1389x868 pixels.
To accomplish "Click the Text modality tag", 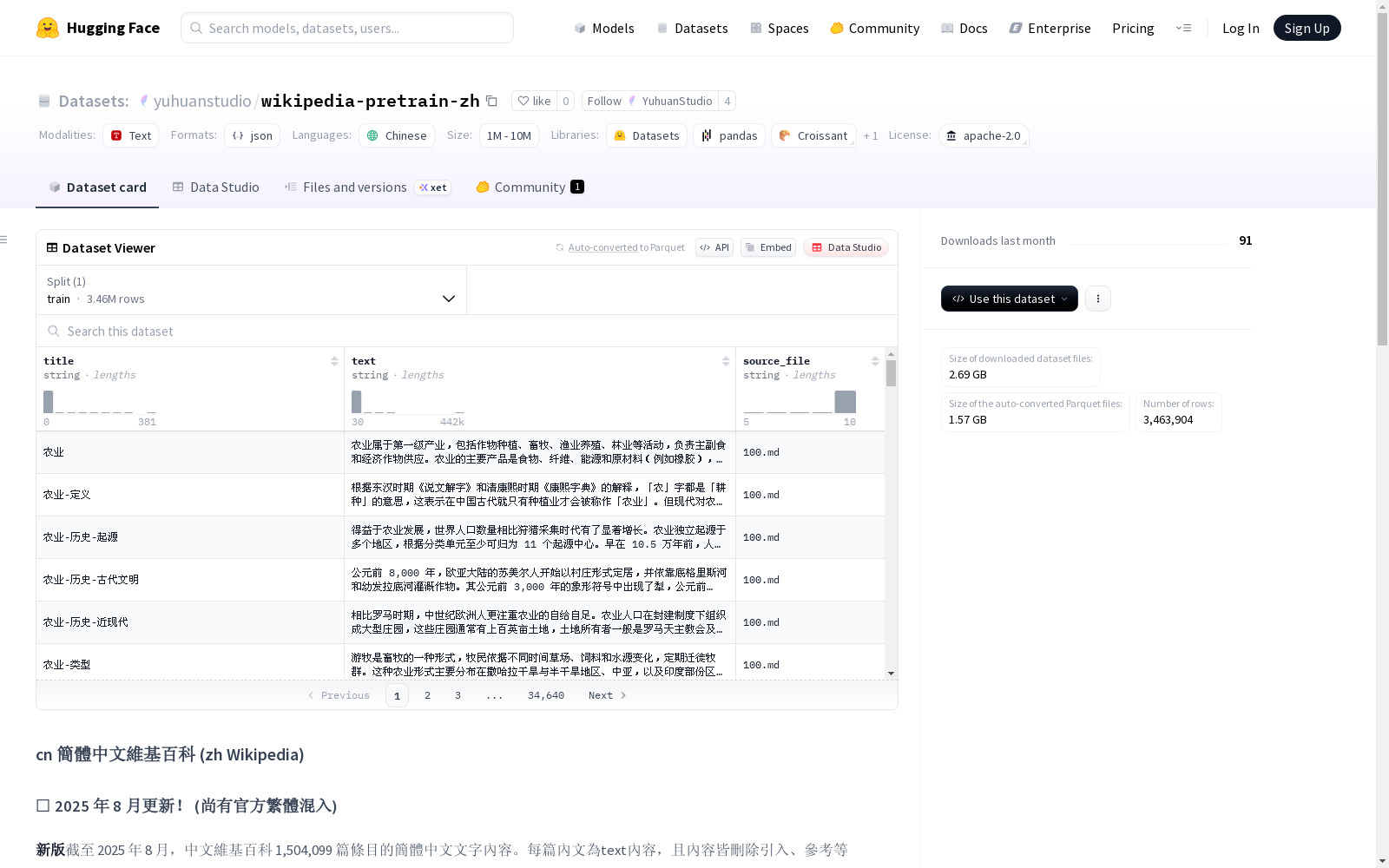I will tap(130, 135).
